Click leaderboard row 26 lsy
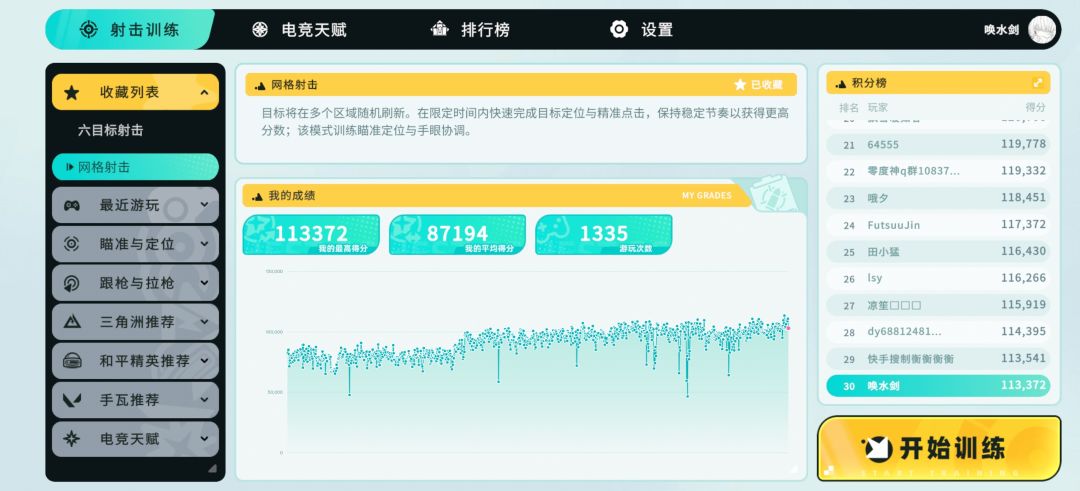1080x491 pixels. point(938,278)
